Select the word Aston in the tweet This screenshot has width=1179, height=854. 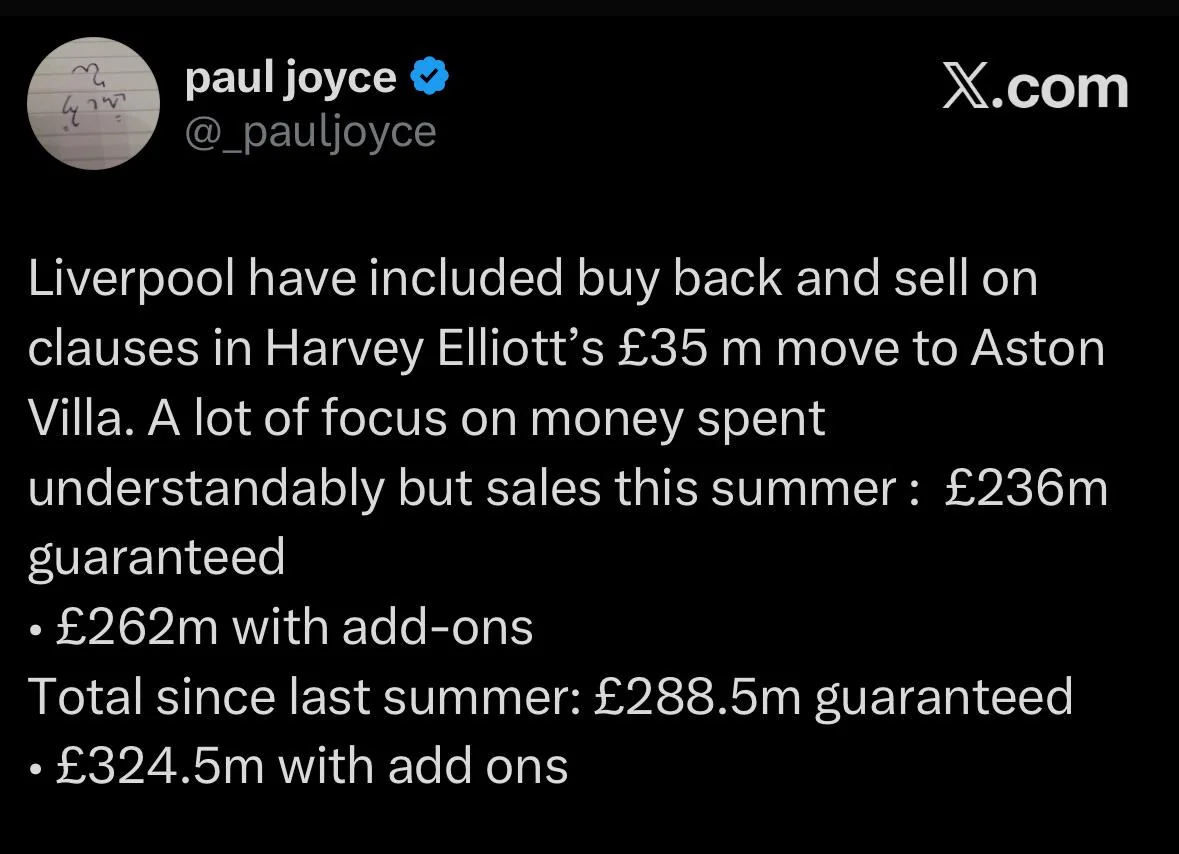coord(1038,349)
